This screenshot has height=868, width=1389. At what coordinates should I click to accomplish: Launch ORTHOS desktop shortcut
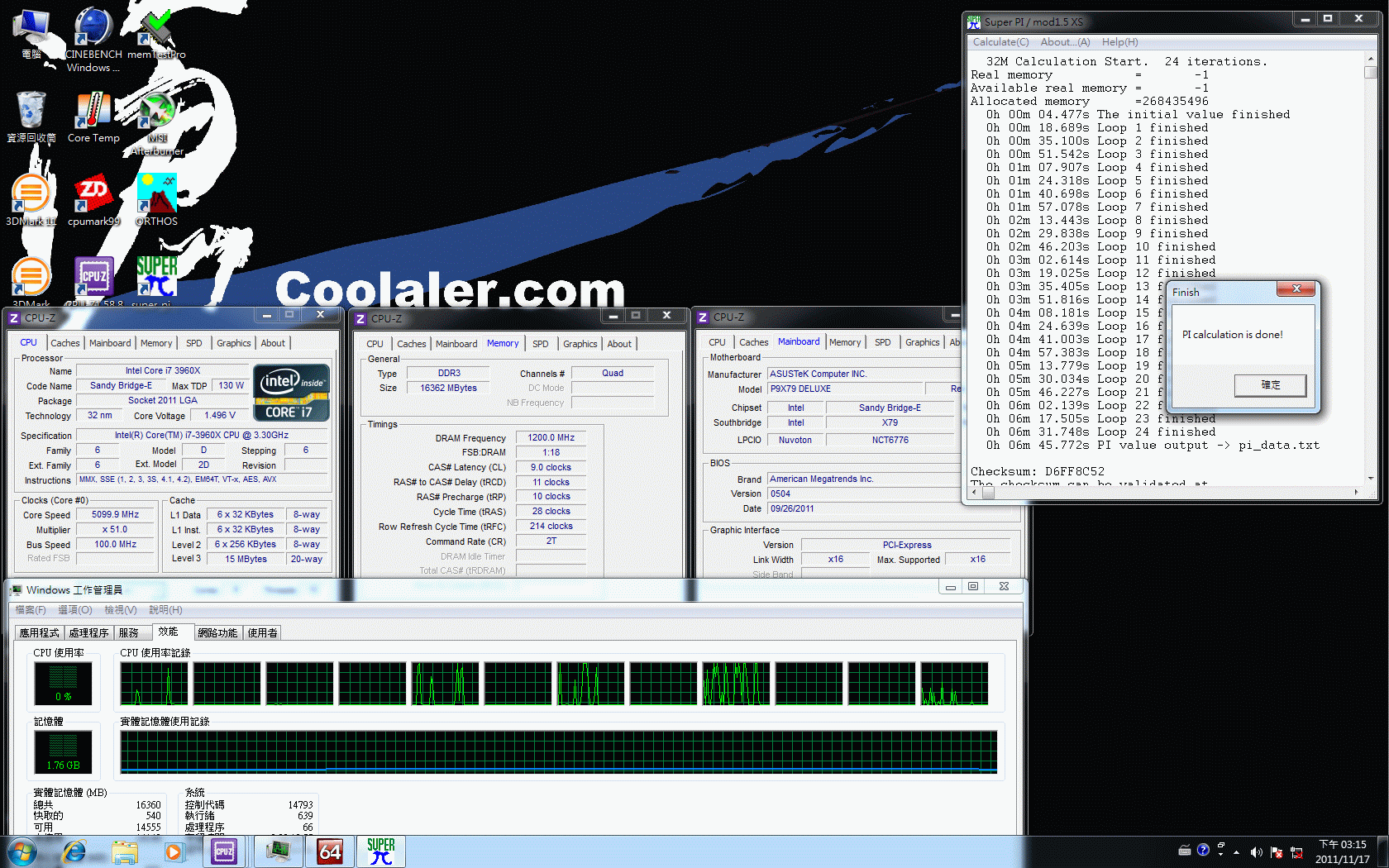click(156, 200)
